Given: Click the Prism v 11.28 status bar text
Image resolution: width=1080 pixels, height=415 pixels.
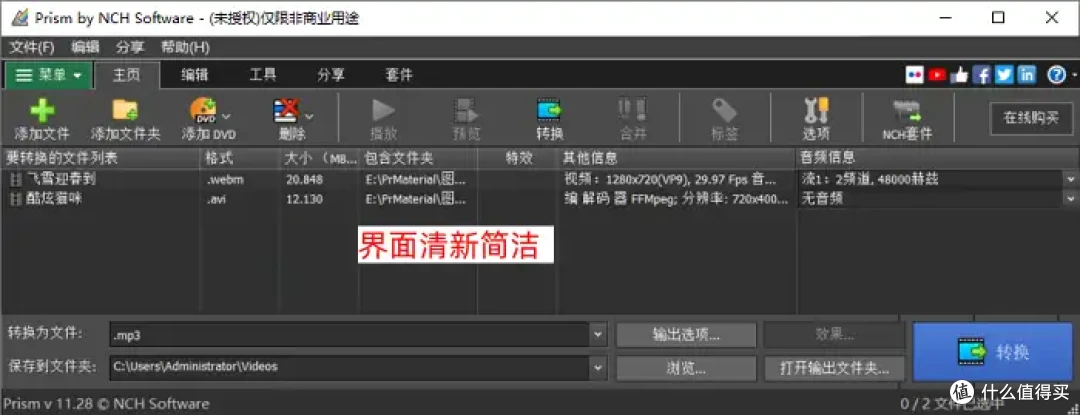Looking at the screenshot, I should coord(107,403).
